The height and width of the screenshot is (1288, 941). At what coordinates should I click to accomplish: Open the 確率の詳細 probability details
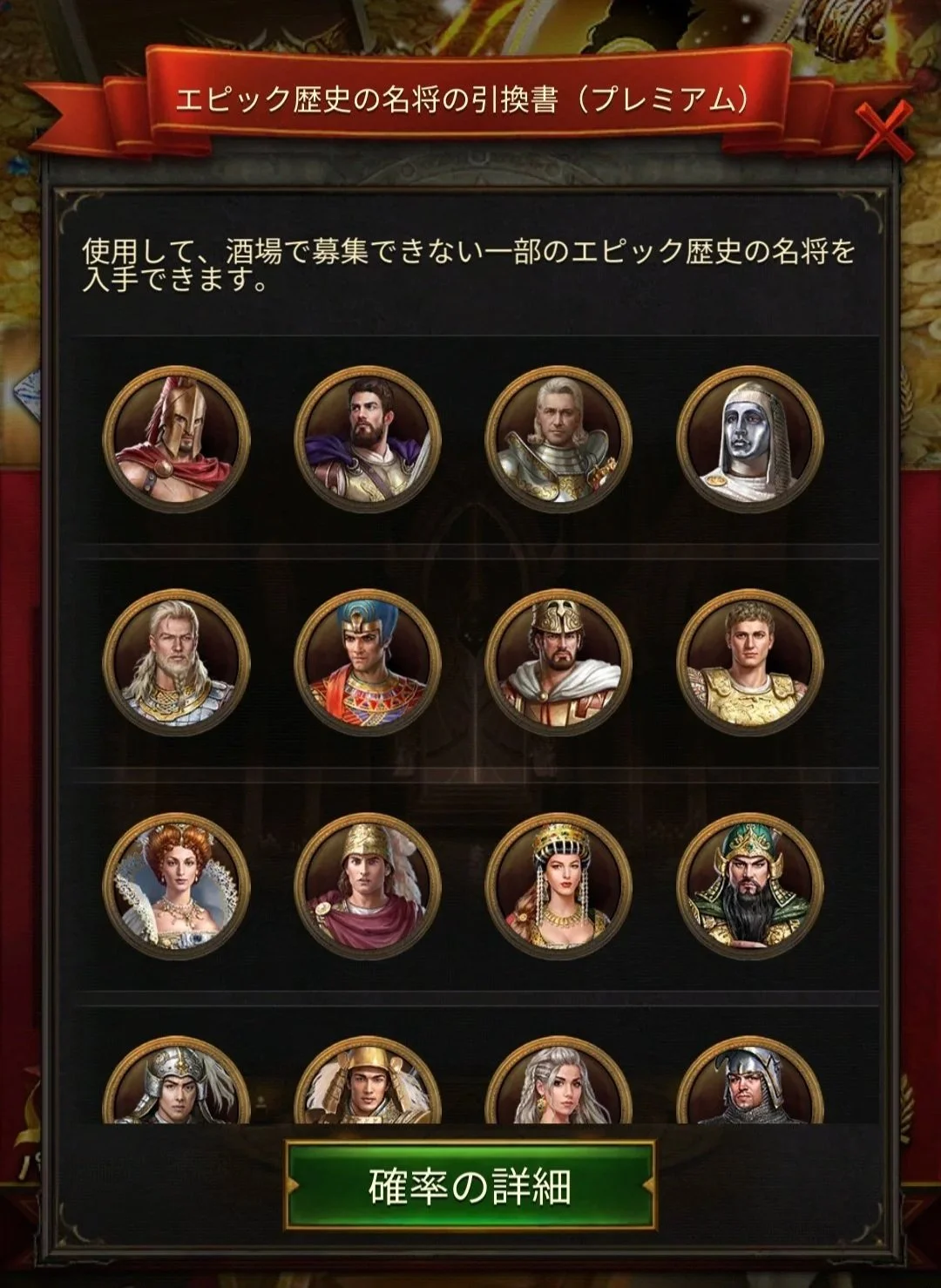click(x=470, y=1186)
